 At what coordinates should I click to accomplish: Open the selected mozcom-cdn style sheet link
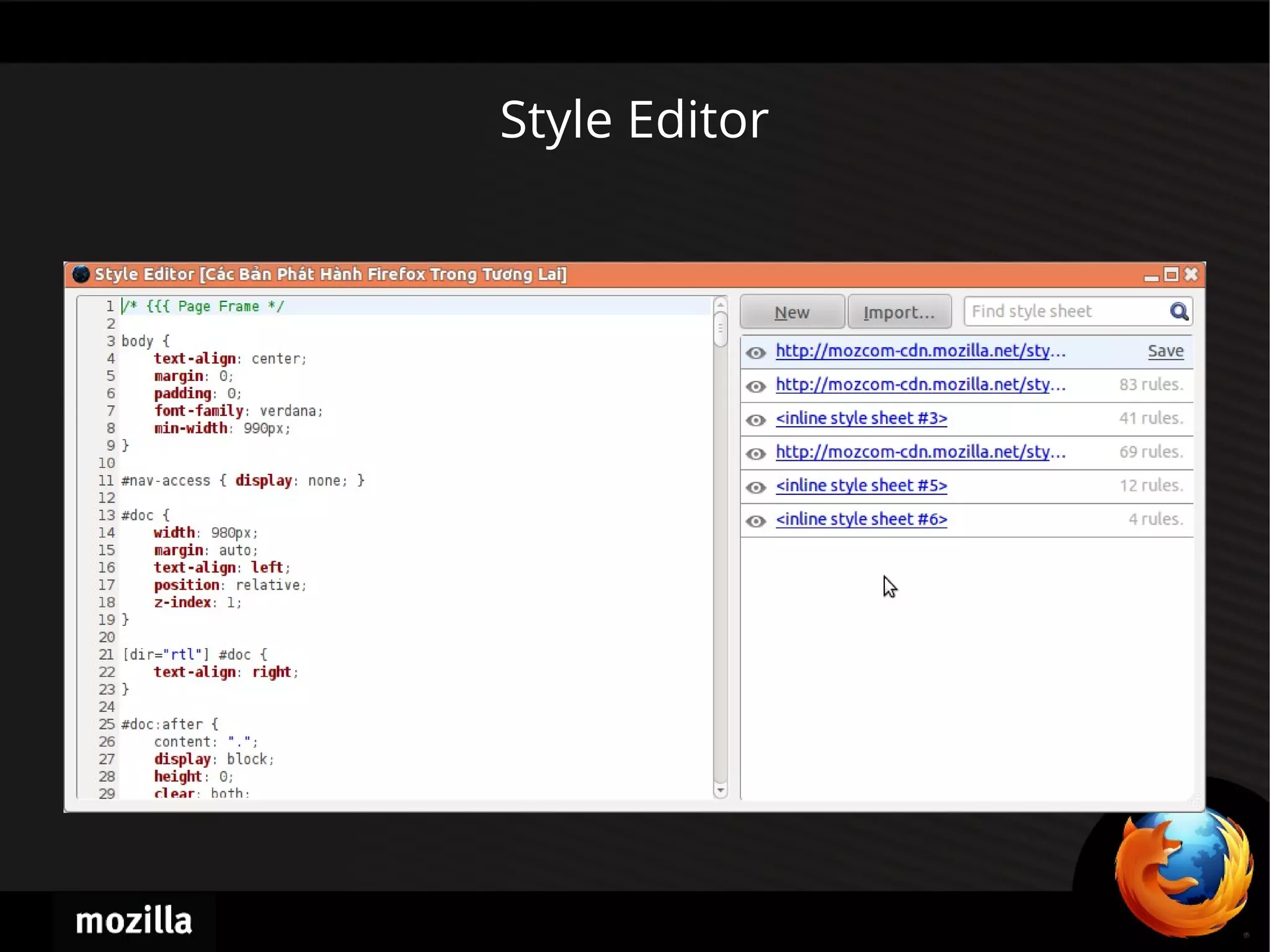[921, 351]
